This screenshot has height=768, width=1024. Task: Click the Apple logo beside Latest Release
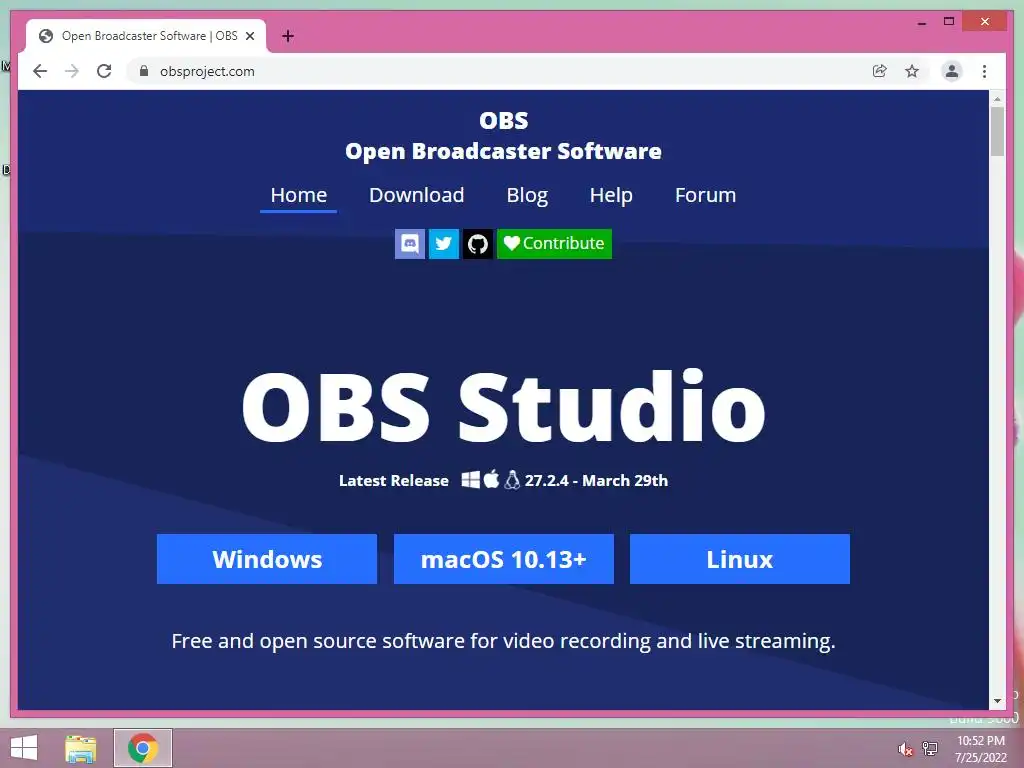click(492, 479)
